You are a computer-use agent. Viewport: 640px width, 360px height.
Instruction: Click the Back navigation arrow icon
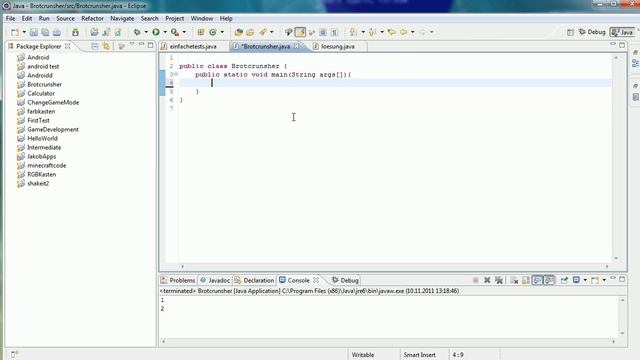tap(403, 32)
